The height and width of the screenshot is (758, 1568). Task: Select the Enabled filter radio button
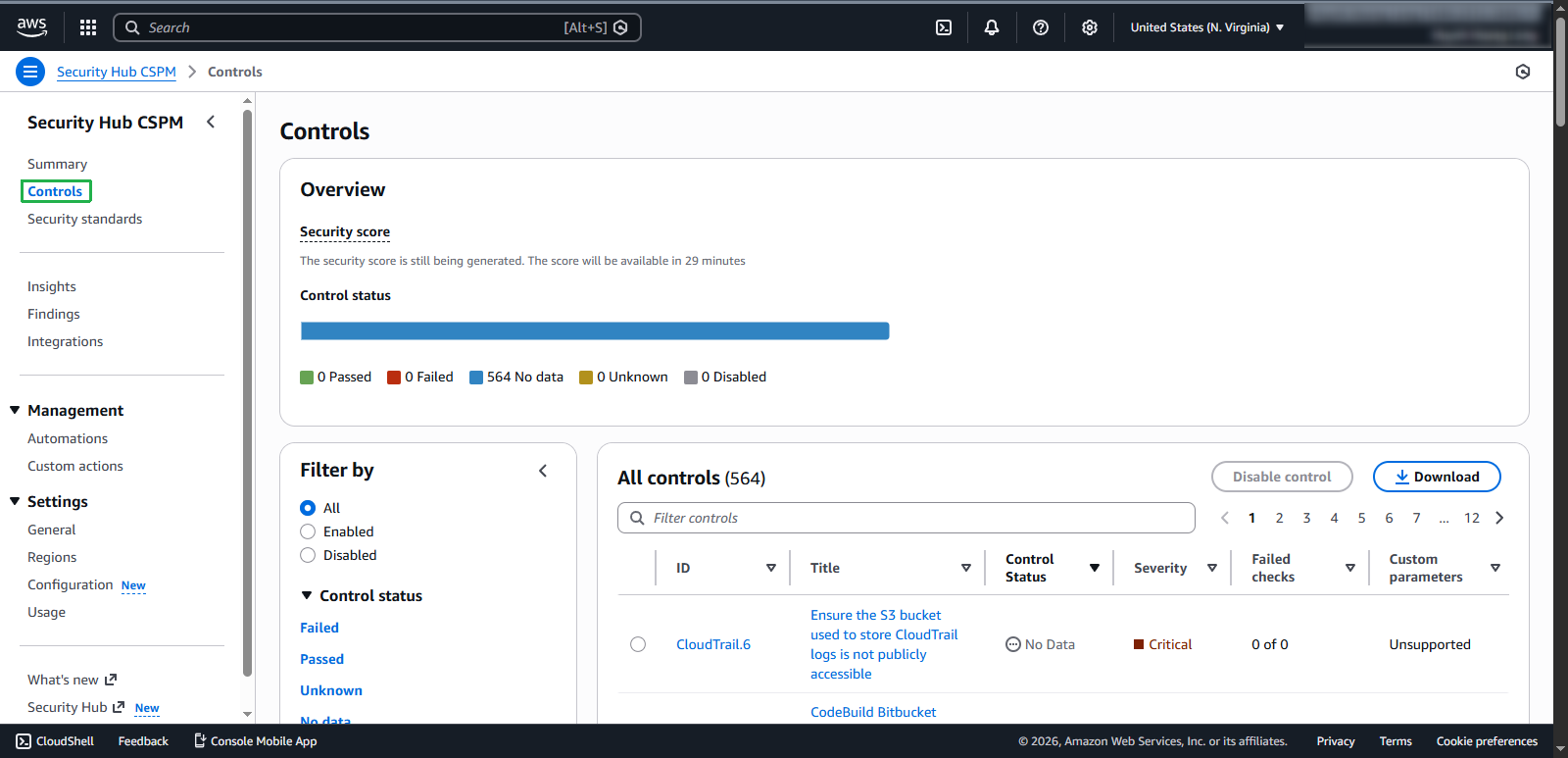(308, 531)
